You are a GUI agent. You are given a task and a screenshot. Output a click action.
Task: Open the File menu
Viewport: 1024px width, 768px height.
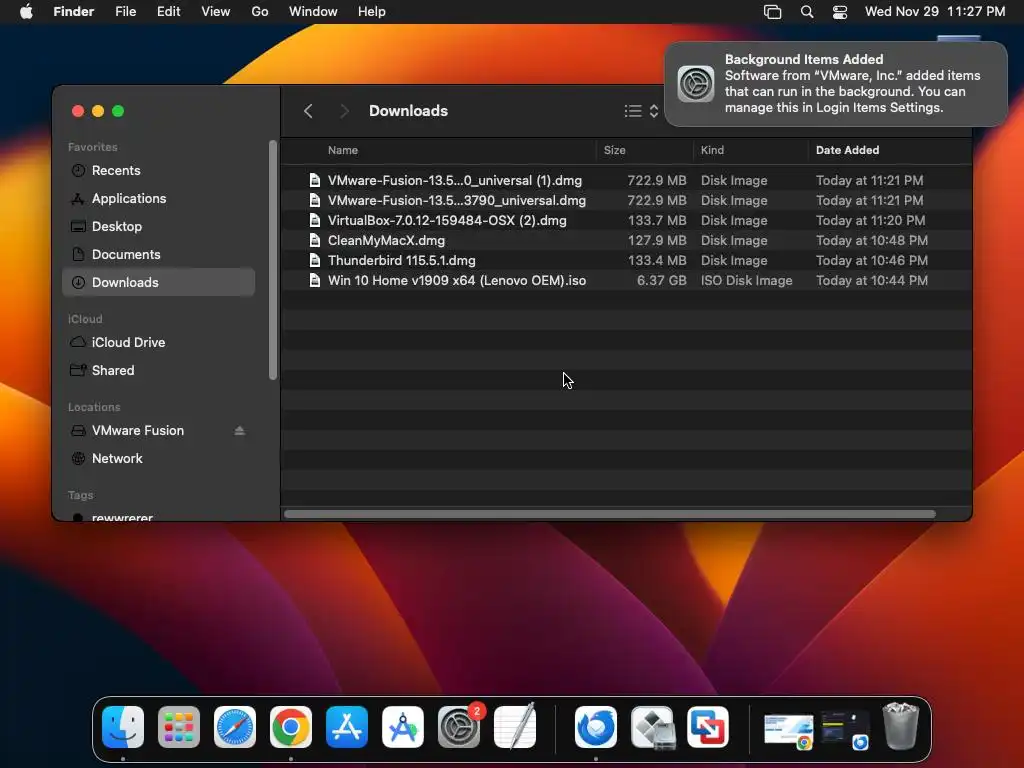pos(125,12)
